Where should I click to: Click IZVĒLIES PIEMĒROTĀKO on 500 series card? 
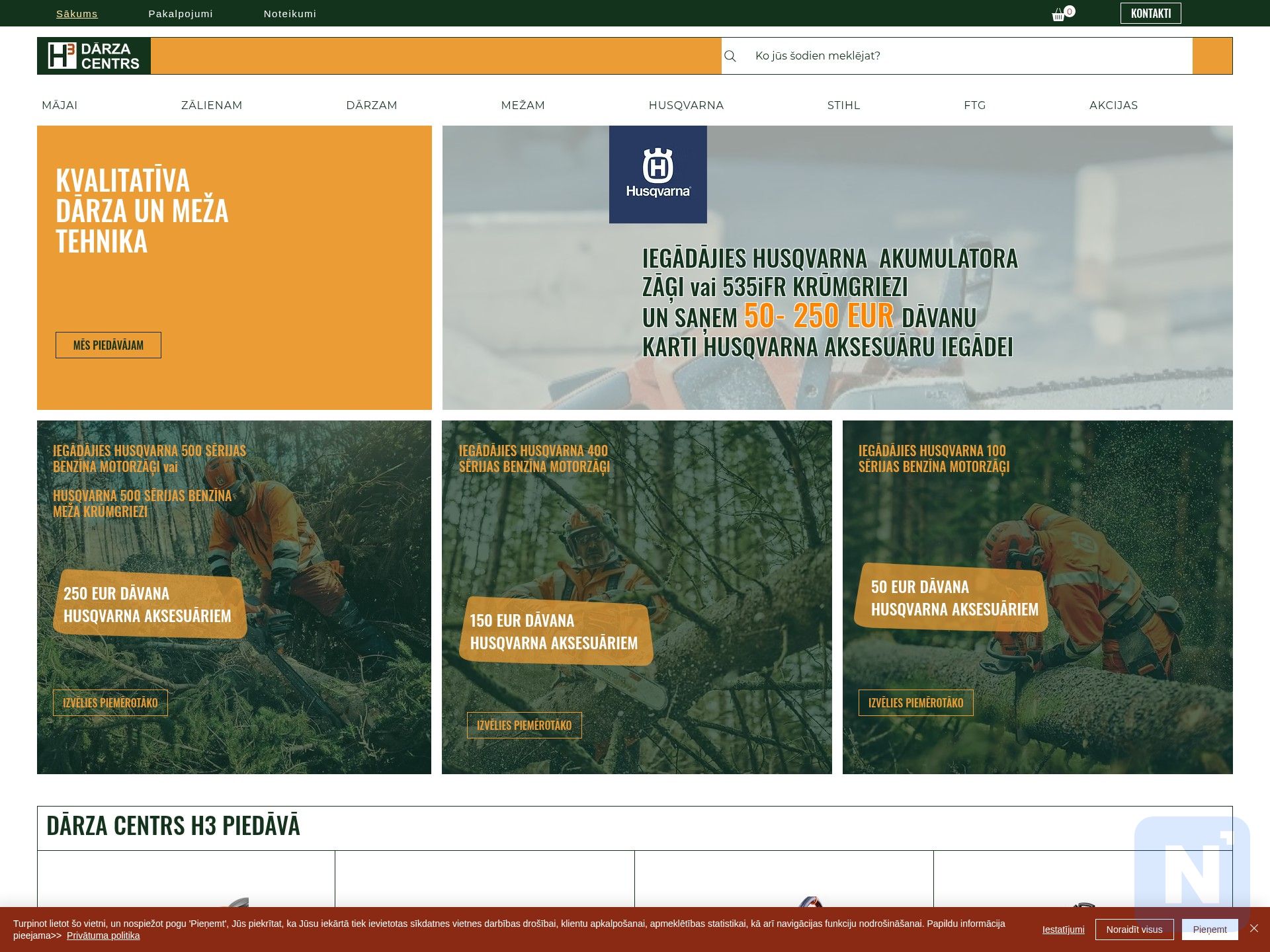[110, 703]
